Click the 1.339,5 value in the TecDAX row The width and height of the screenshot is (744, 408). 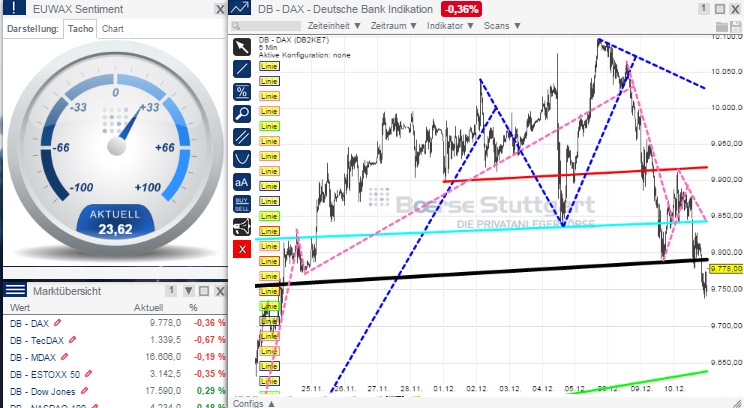point(166,340)
